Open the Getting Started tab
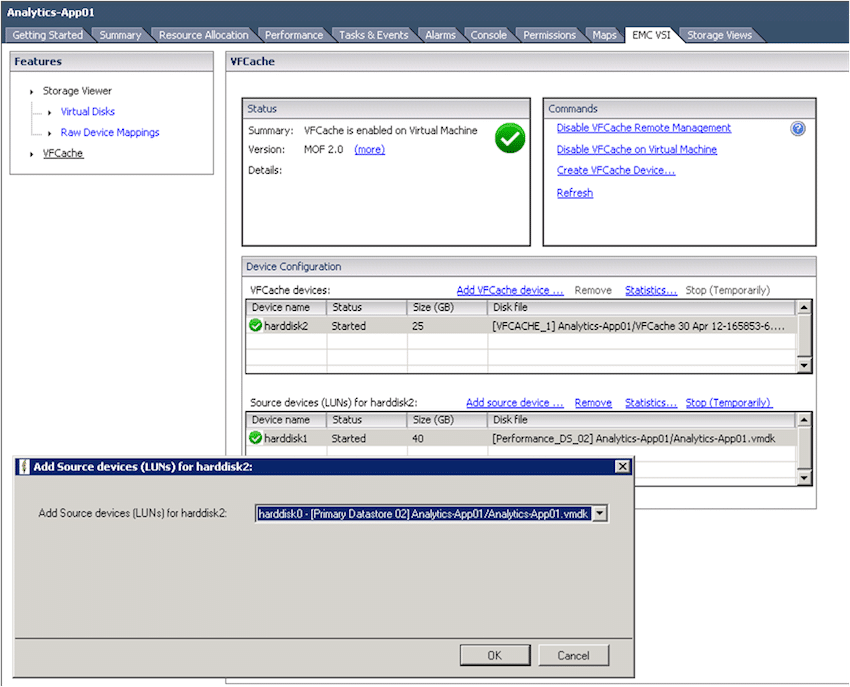Screen dimensions: 850x687 [47, 35]
